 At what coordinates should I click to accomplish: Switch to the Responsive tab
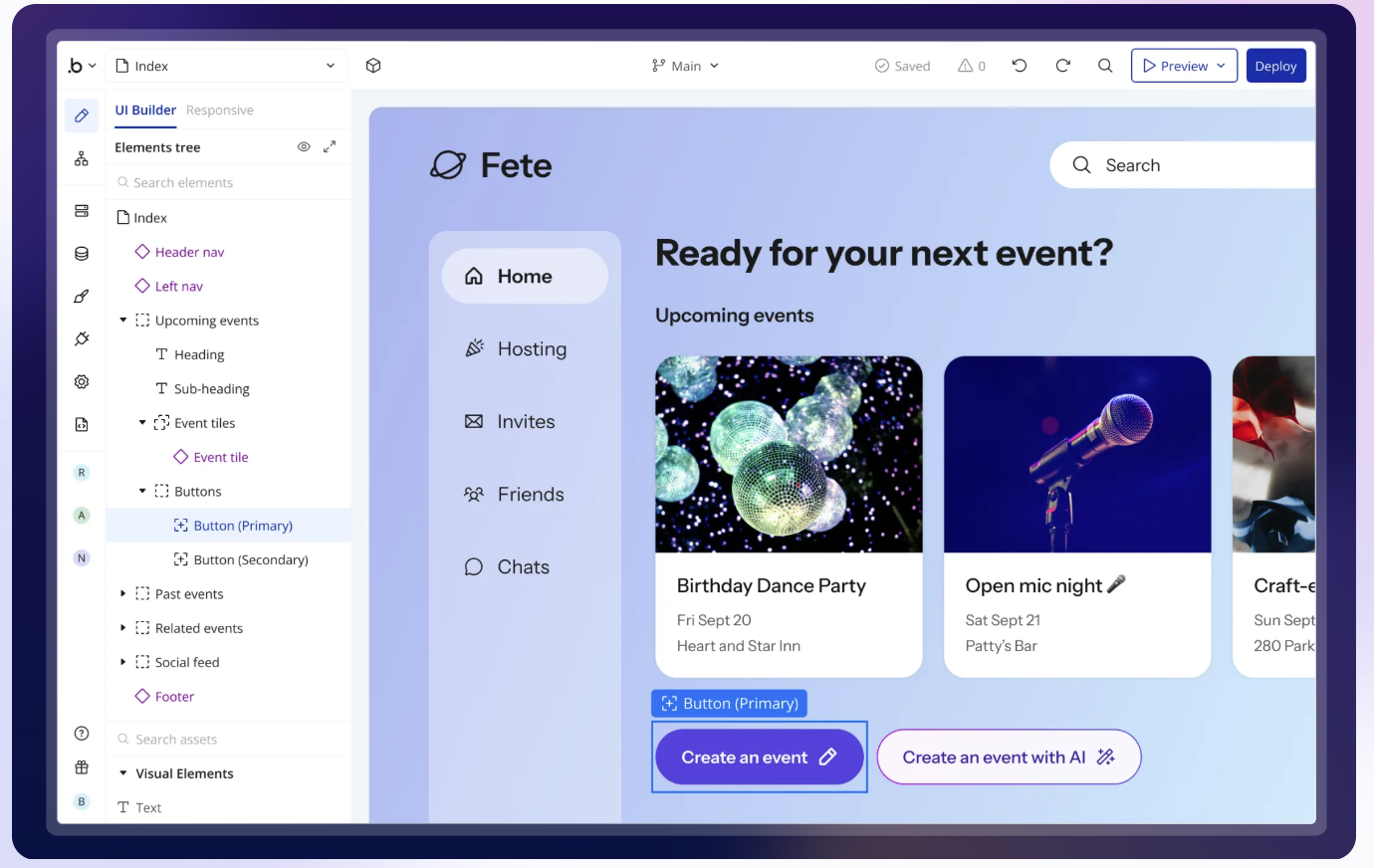point(220,110)
